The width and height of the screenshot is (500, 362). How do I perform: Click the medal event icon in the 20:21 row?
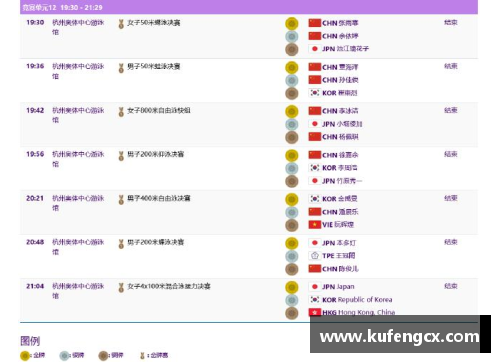pos(121,200)
